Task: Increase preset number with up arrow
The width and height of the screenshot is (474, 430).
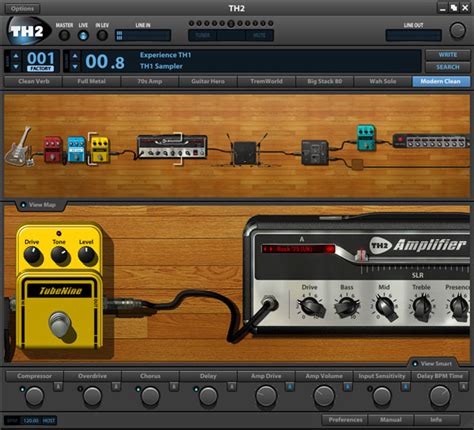Action: click(x=75, y=56)
